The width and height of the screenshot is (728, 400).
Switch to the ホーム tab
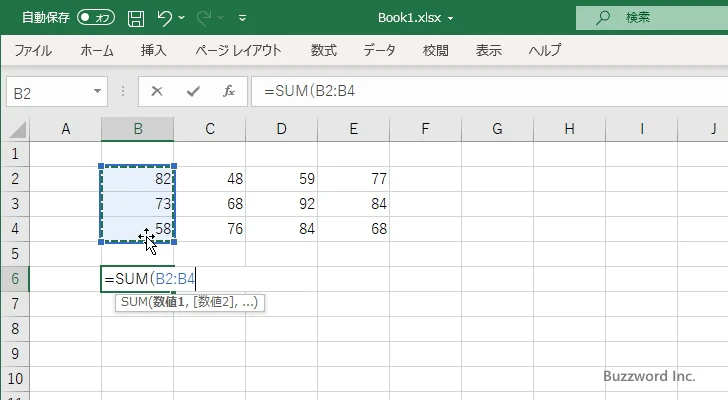(x=97, y=50)
